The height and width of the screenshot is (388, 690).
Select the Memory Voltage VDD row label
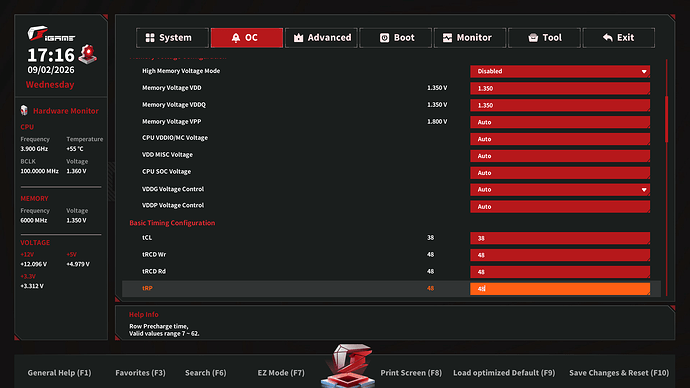pos(172,88)
